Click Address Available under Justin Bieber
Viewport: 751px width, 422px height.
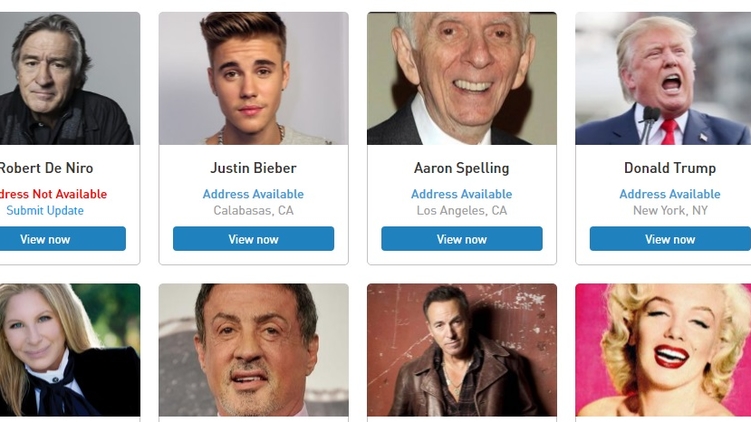tap(253, 194)
